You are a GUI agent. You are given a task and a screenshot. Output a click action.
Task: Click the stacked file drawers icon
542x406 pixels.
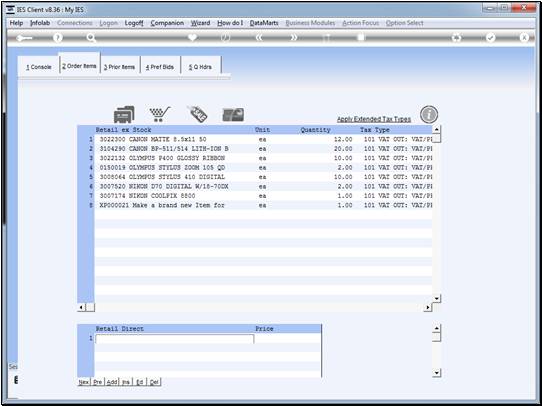[x=124, y=114]
